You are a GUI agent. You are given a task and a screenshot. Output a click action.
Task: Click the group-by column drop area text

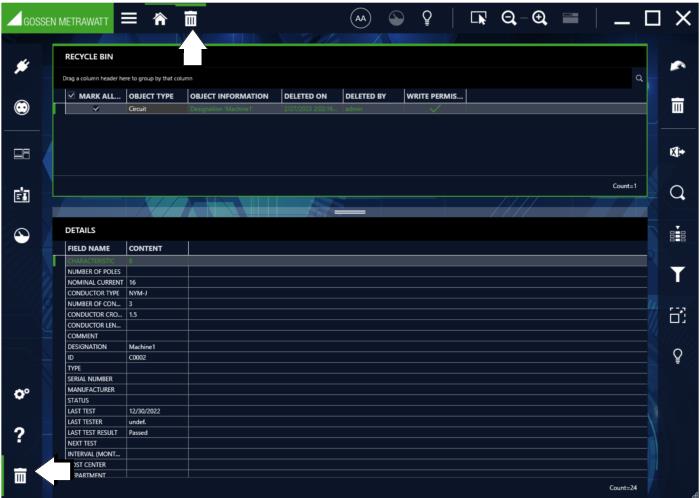128,79
